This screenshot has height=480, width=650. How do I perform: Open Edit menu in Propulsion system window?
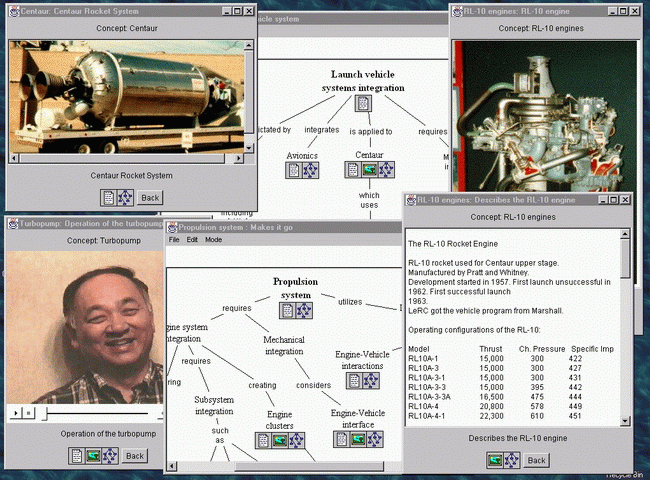tap(192, 240)
